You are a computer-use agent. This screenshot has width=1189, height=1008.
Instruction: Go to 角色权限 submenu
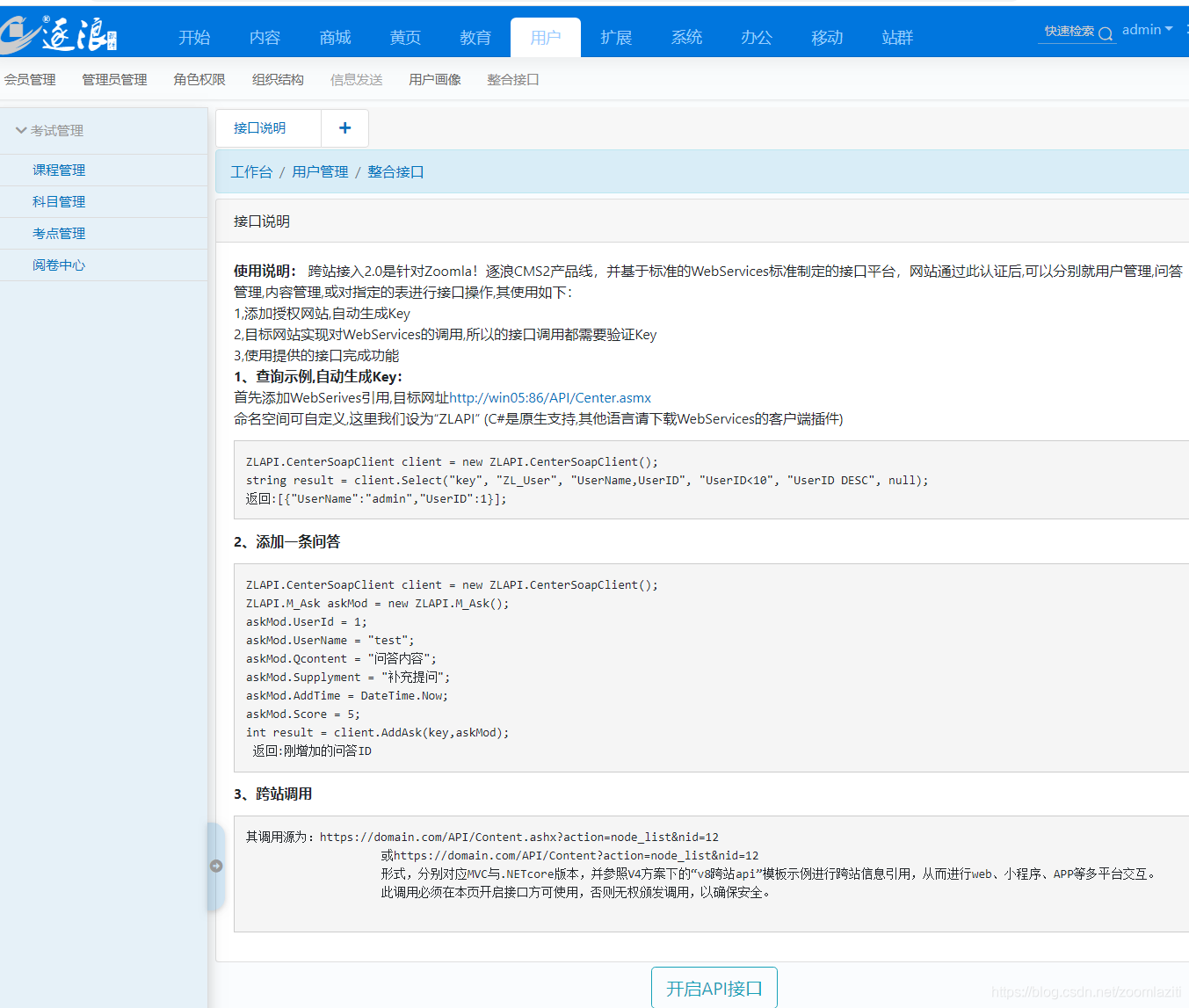(199, 80)
